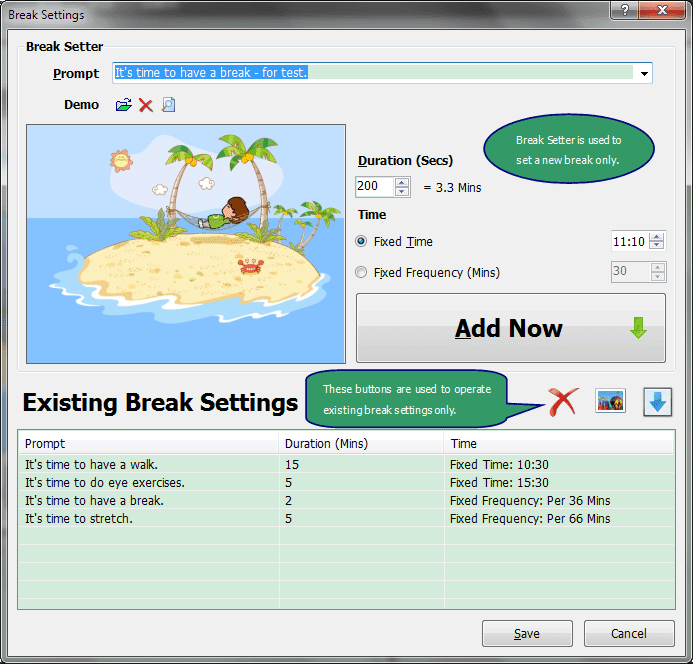Click the Prompt text field

[373, 73]
